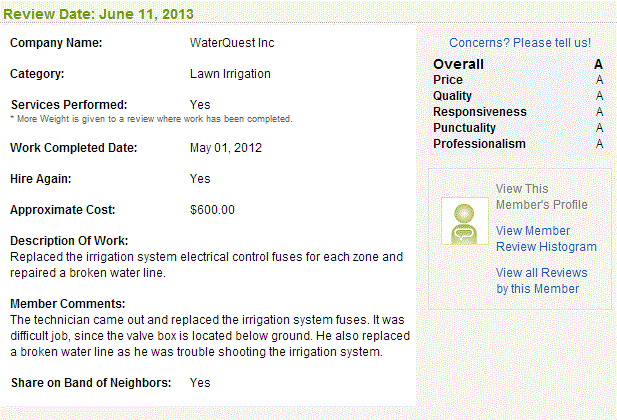The width and height of the screenshot is (617, 420).
Task: Click the May 01, 2012 completed date
Action: coord(226,148)
